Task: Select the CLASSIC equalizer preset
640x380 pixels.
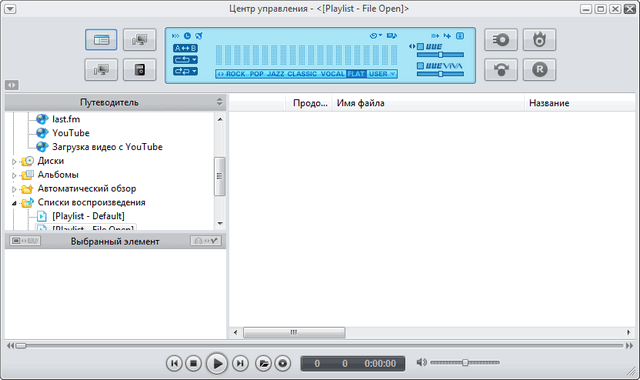Action: (302, 74)
